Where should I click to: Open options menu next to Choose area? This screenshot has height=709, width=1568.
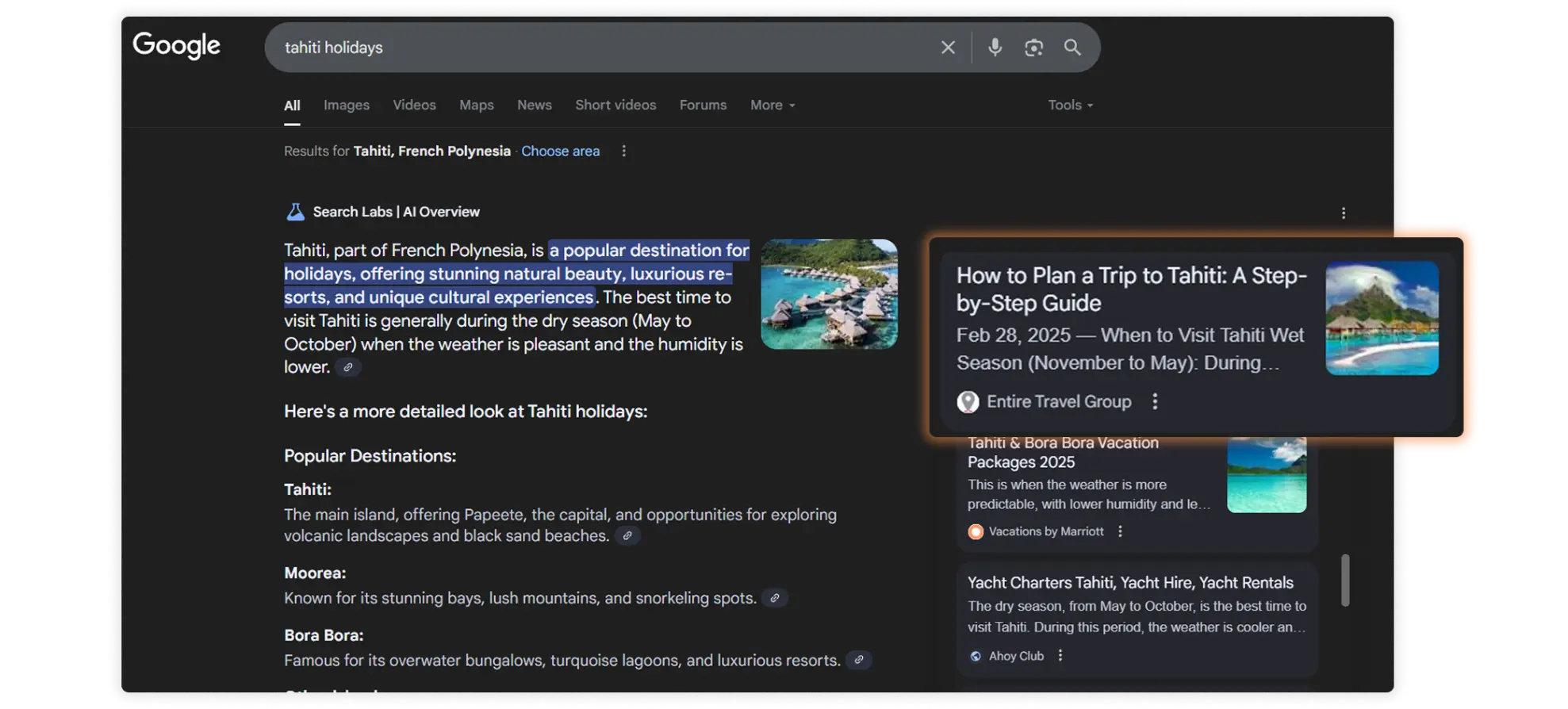click(x=624, y=151)
